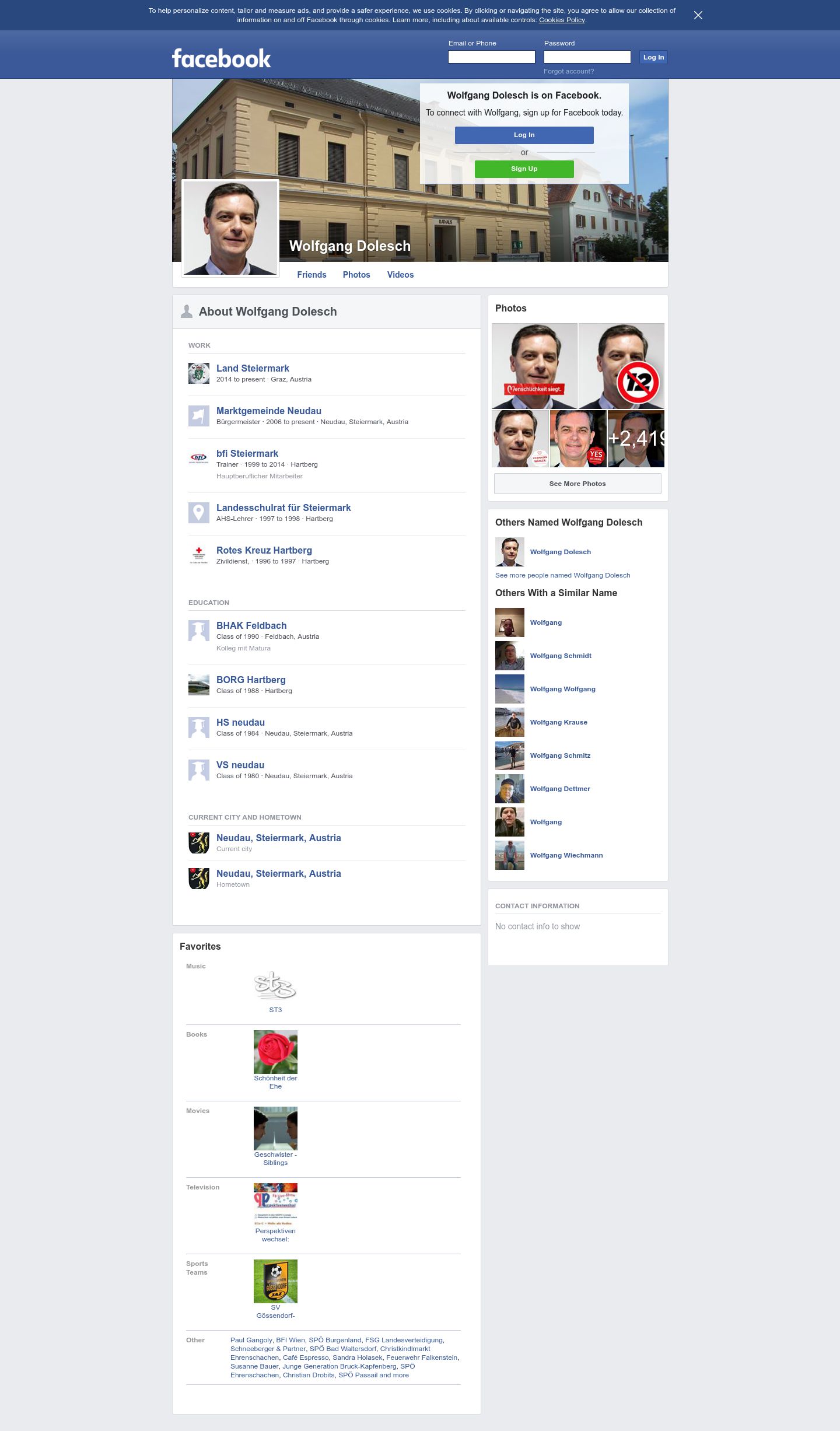Click the See More Photos button
The height and width of the screenshot is (1431, 840).
pos(577,484)
